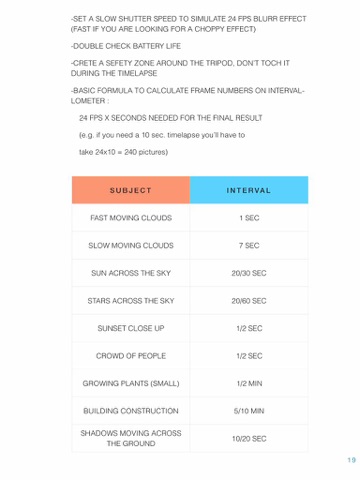
Task: Click the 1/2 MIN interval value
Action: [249, 383]
